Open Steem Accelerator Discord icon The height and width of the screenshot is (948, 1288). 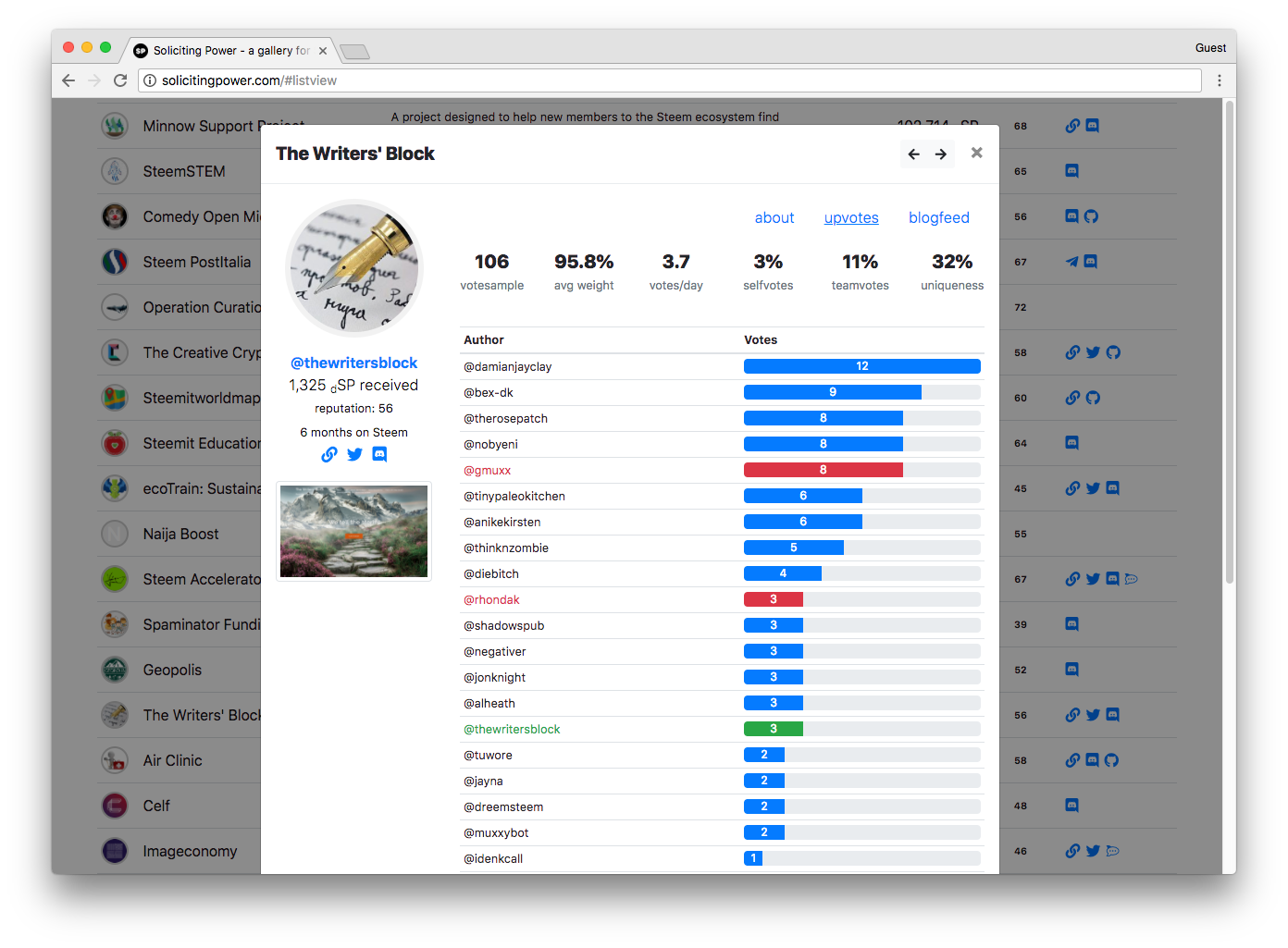pyautogui.click(x=1113, y=579)
